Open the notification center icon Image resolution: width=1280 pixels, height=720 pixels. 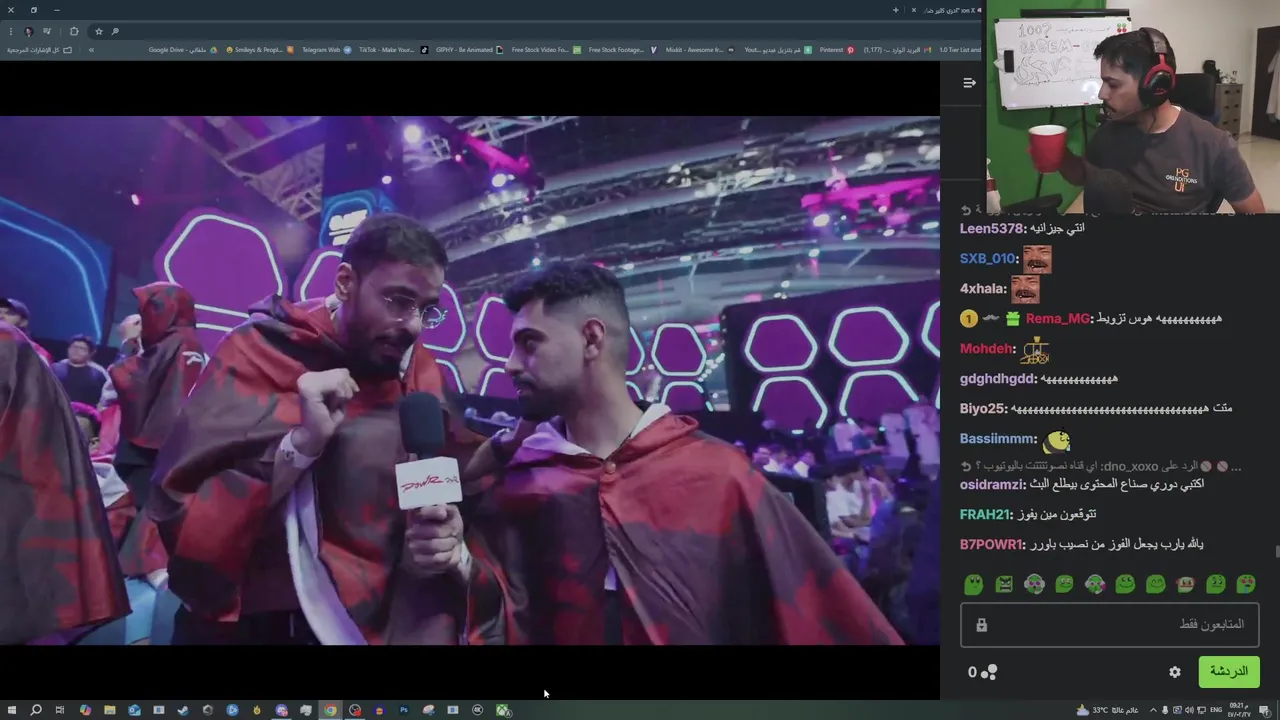(1264, 710)
